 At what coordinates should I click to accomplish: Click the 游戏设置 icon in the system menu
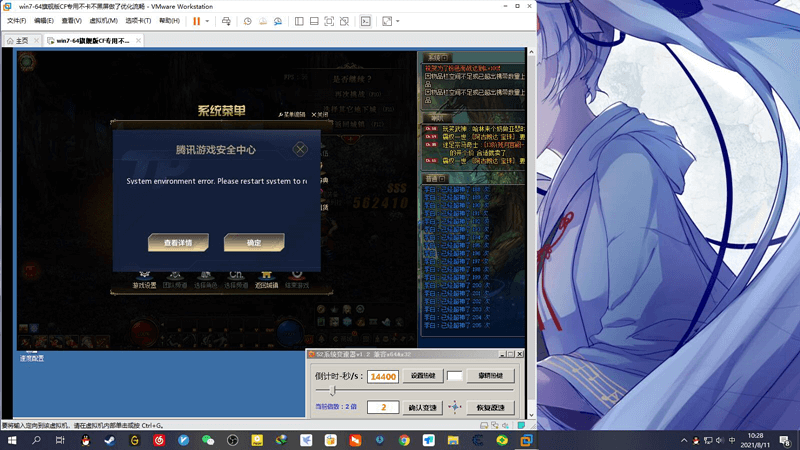(x=144, y=280)
